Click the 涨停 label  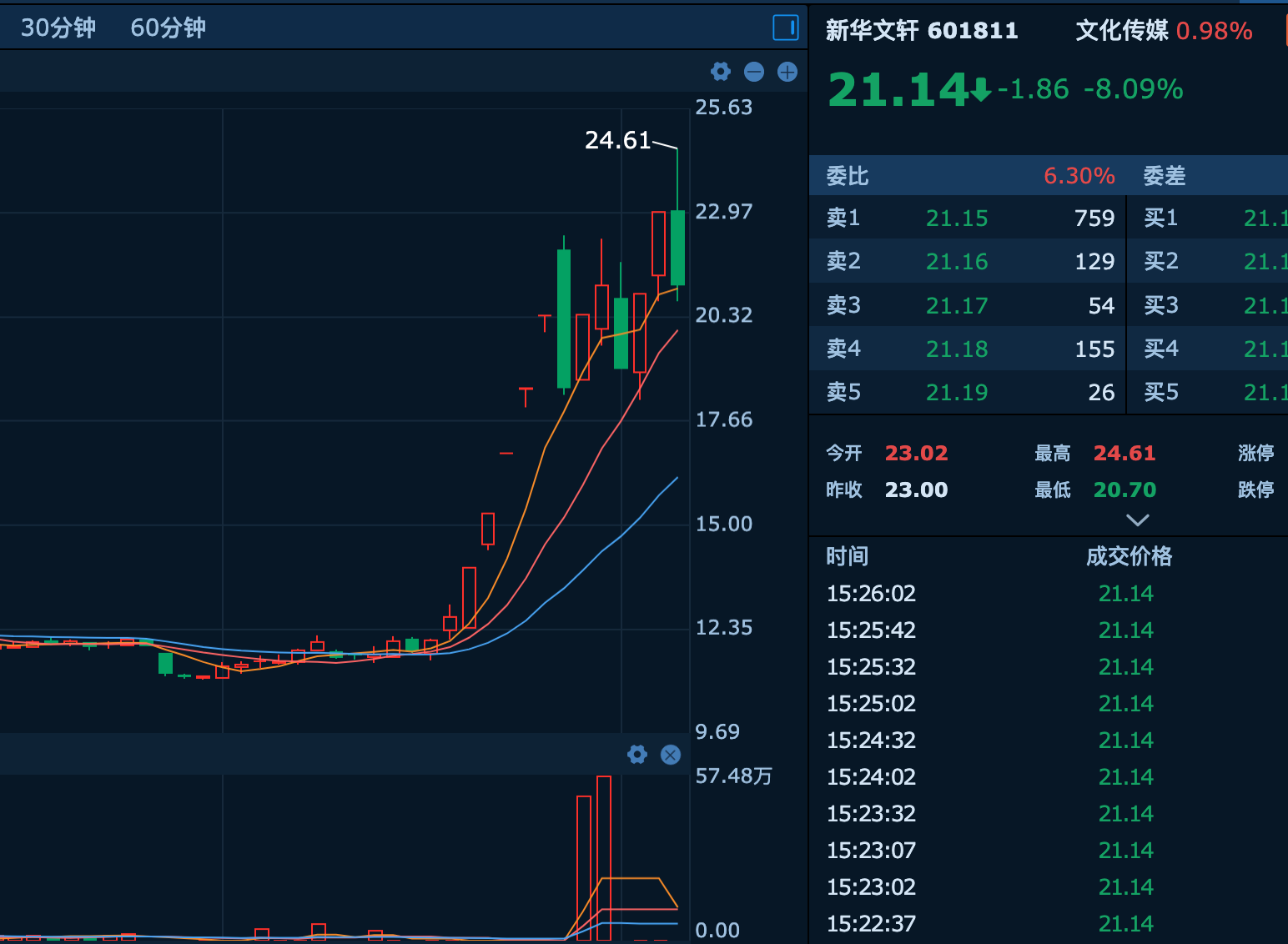1256,453
